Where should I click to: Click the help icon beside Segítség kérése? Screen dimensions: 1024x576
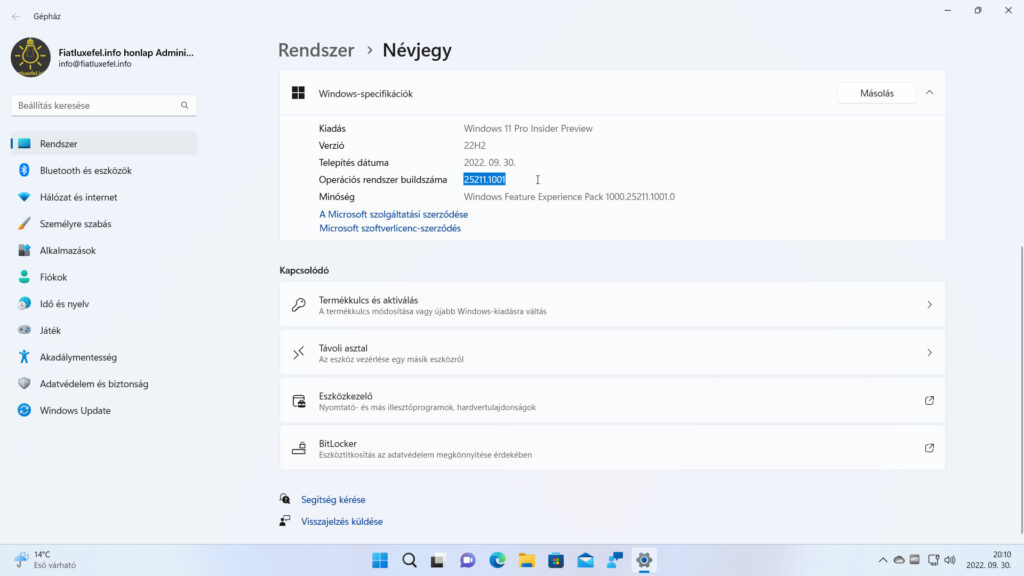coord(285,499)
